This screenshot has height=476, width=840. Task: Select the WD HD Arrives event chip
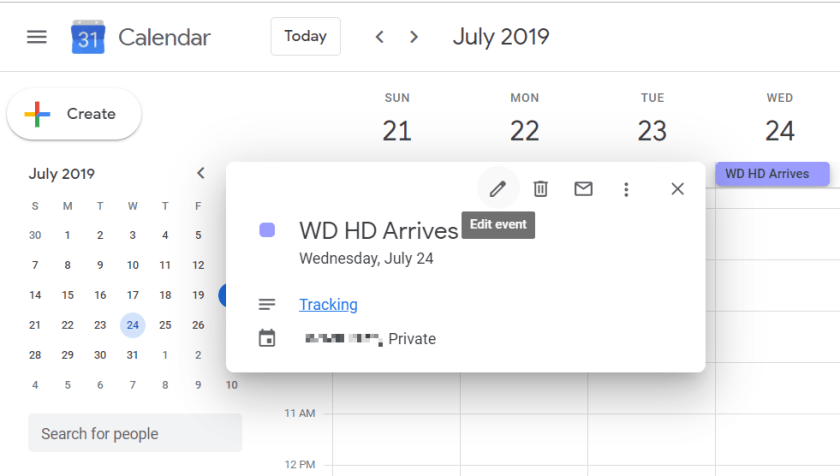(x=772, y=174)
